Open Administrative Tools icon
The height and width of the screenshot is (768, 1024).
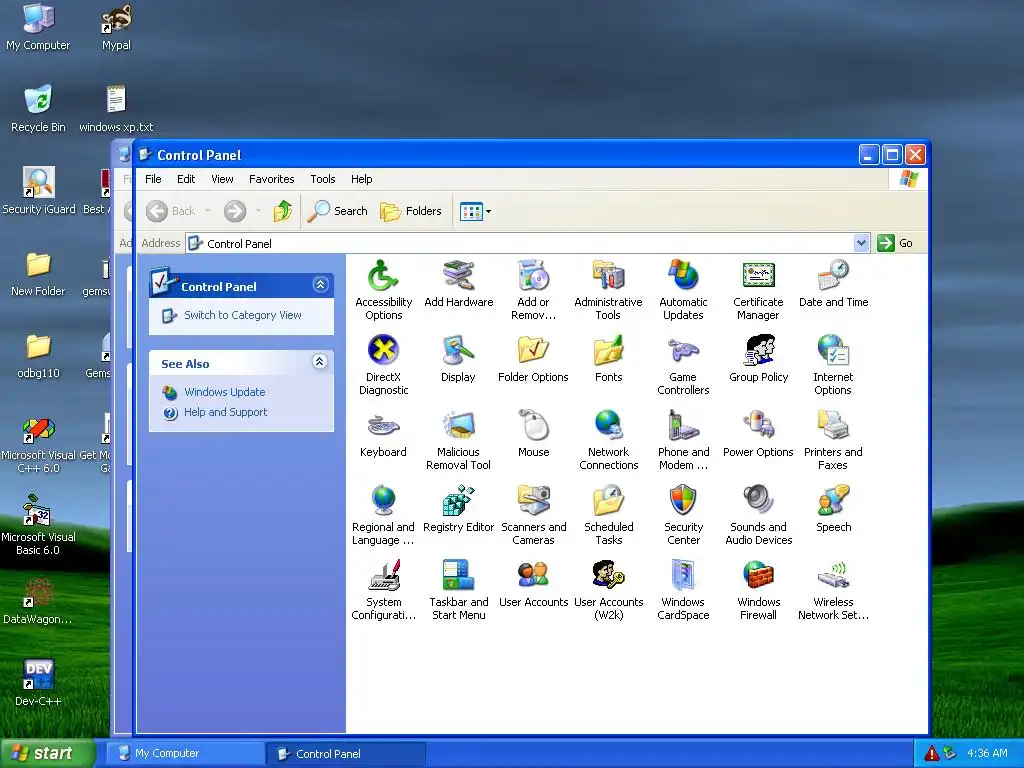click(608, 276)
